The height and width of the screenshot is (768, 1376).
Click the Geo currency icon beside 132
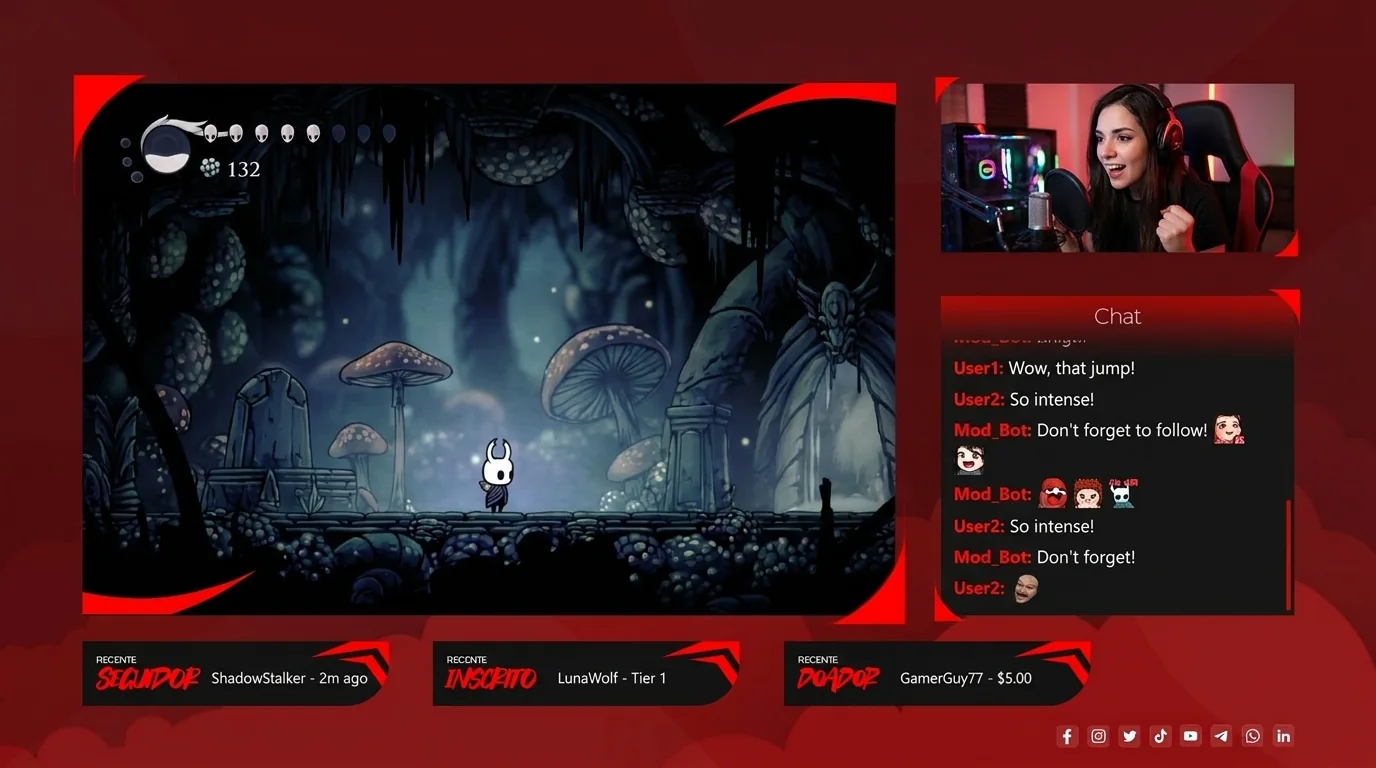click(x=210, y=168)
